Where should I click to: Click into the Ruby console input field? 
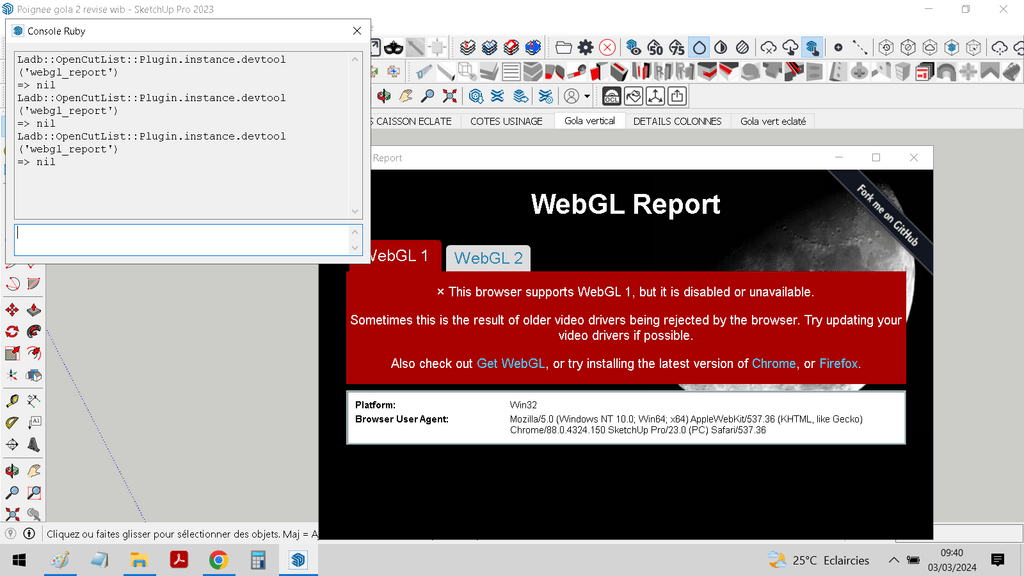tap(183, 240)
